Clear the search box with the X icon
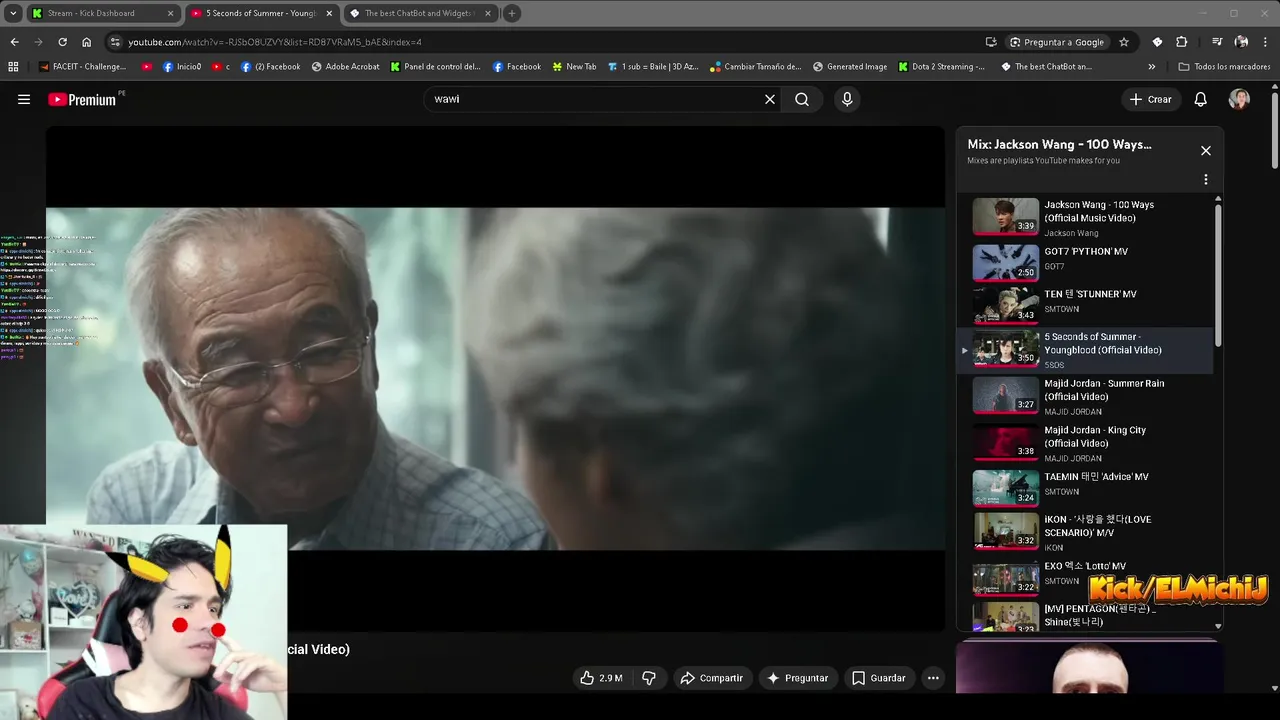Viewport: 1280px width, 720px height. [x=770, y=99]
